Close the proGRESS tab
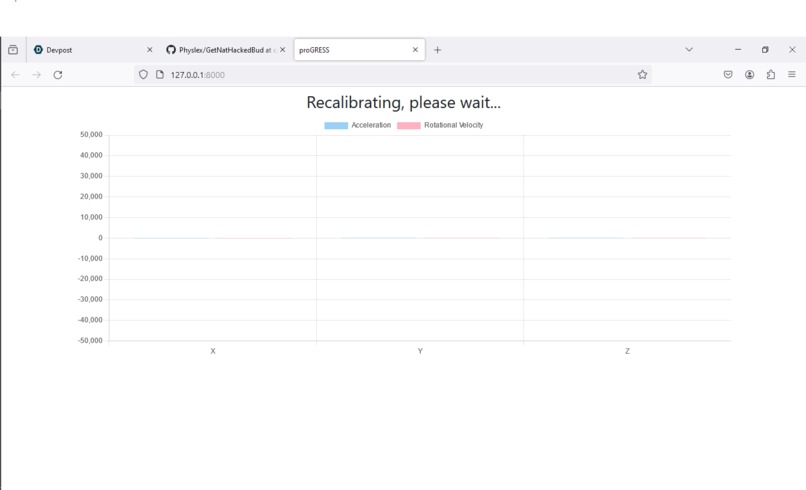 point(415,50)
